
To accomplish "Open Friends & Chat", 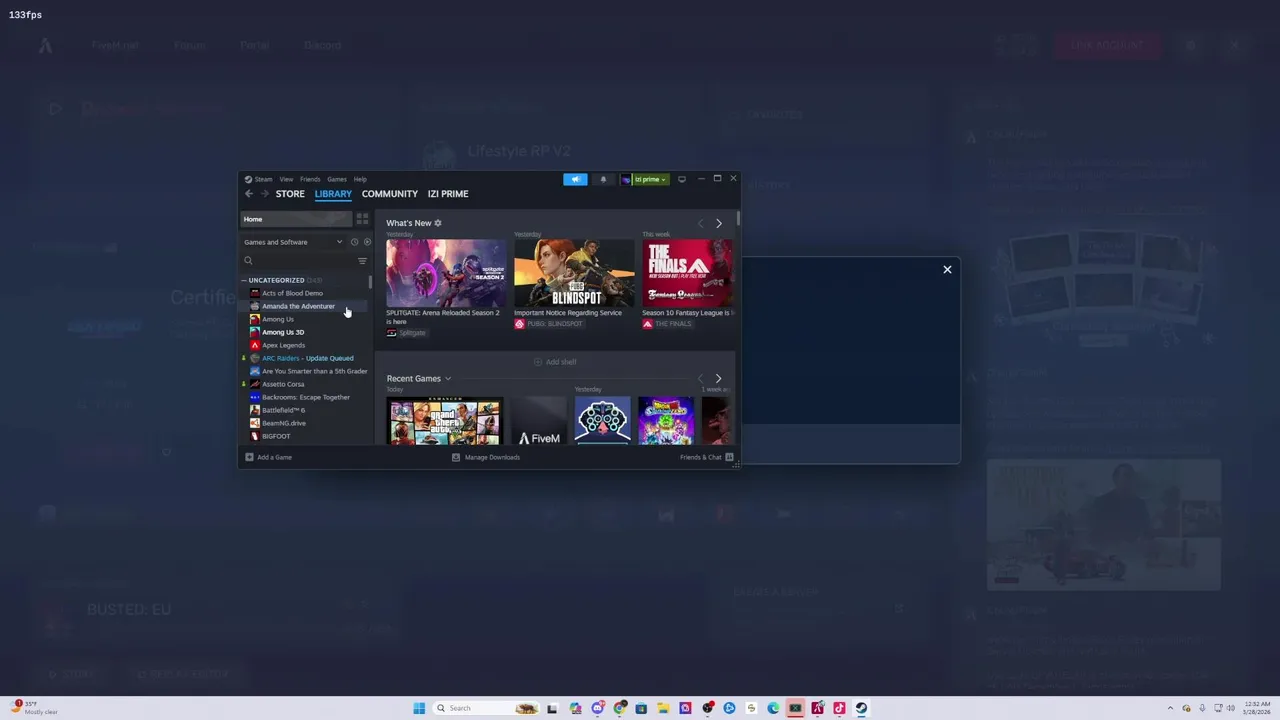I will coord(707,457).
